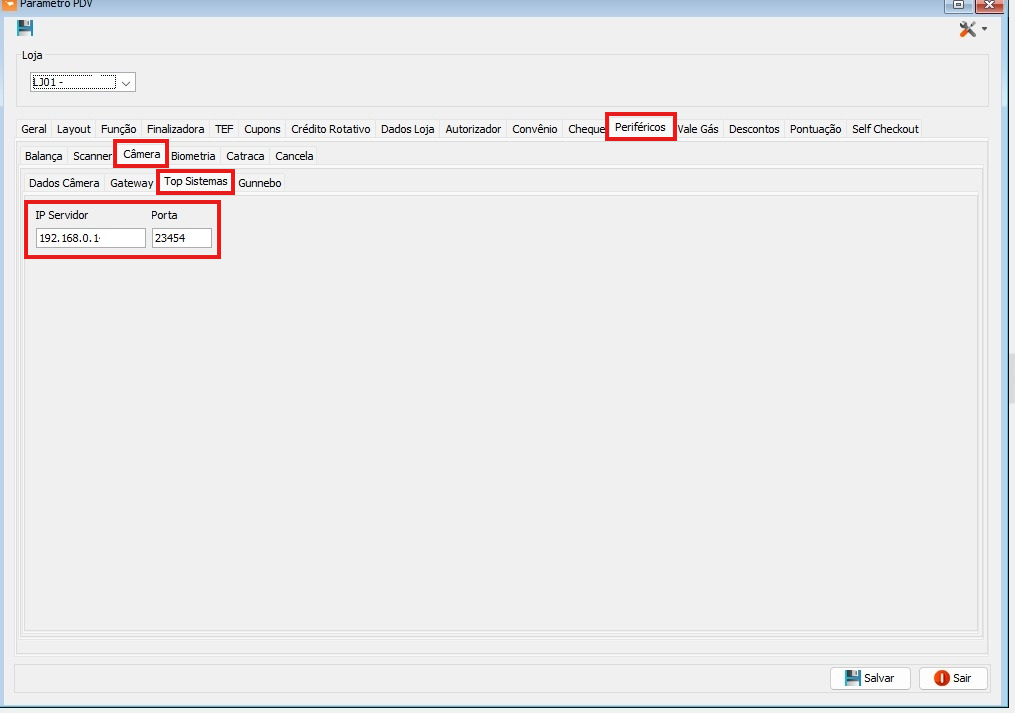Screen dimensions: 1015x713
Task: Open the Biometria sub-tab
Action: (193, 156)
